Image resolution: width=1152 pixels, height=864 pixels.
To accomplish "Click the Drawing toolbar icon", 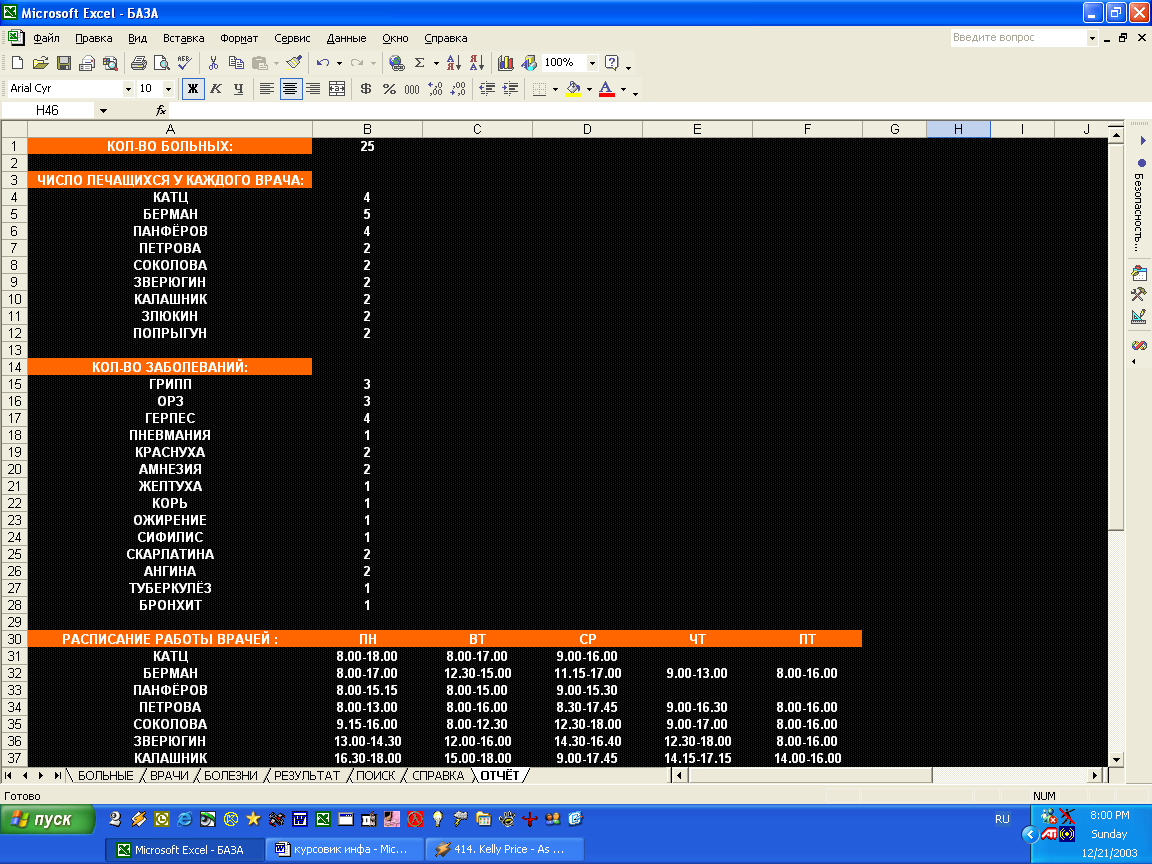I will (529, 63).
